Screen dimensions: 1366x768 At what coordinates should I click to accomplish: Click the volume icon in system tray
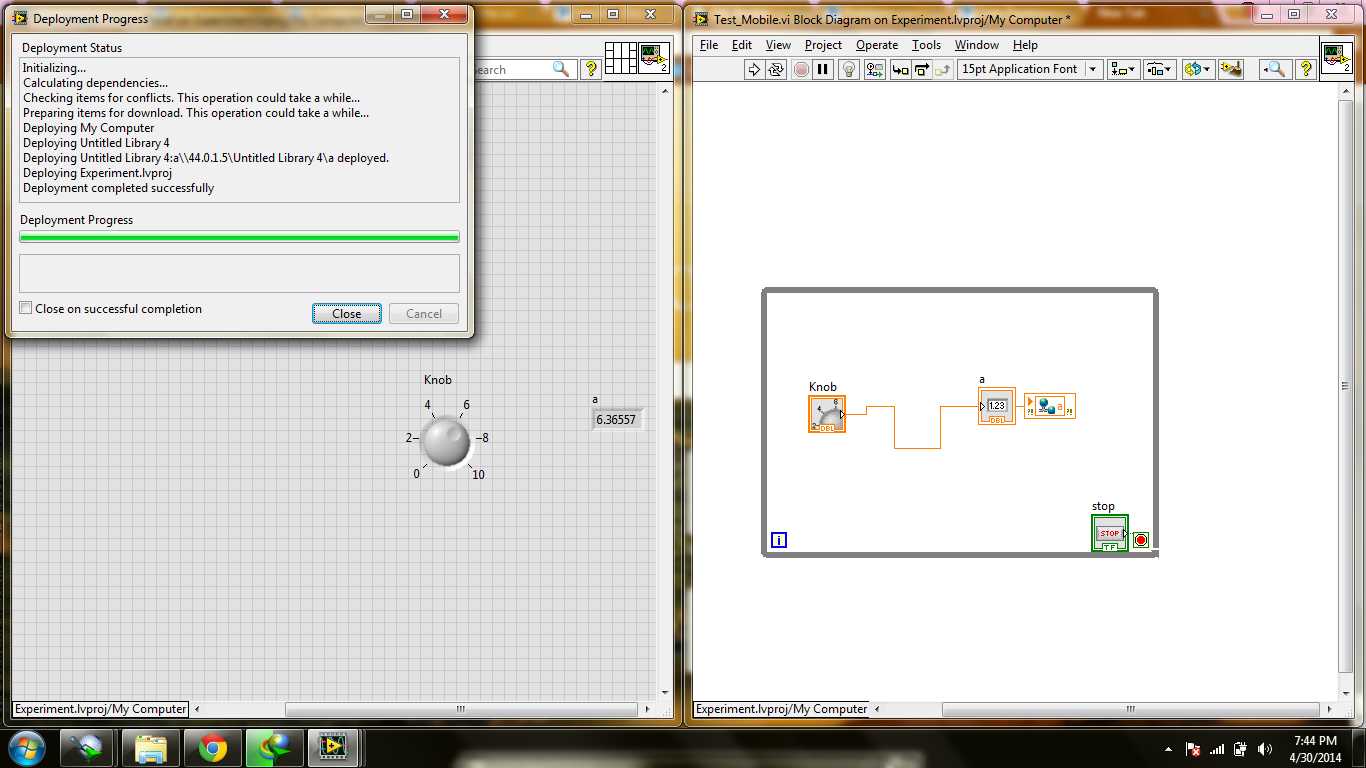click(1266, 749)
